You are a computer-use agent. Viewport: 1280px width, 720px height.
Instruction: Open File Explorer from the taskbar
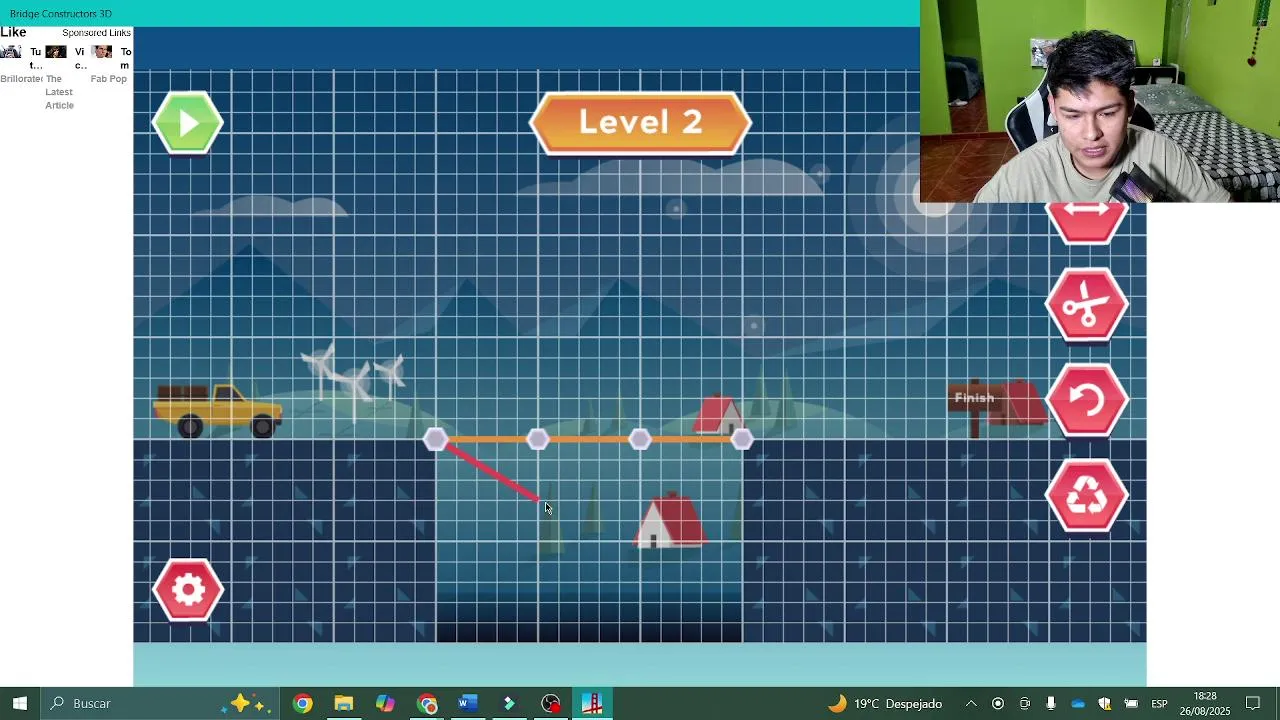tap(343, 704)
